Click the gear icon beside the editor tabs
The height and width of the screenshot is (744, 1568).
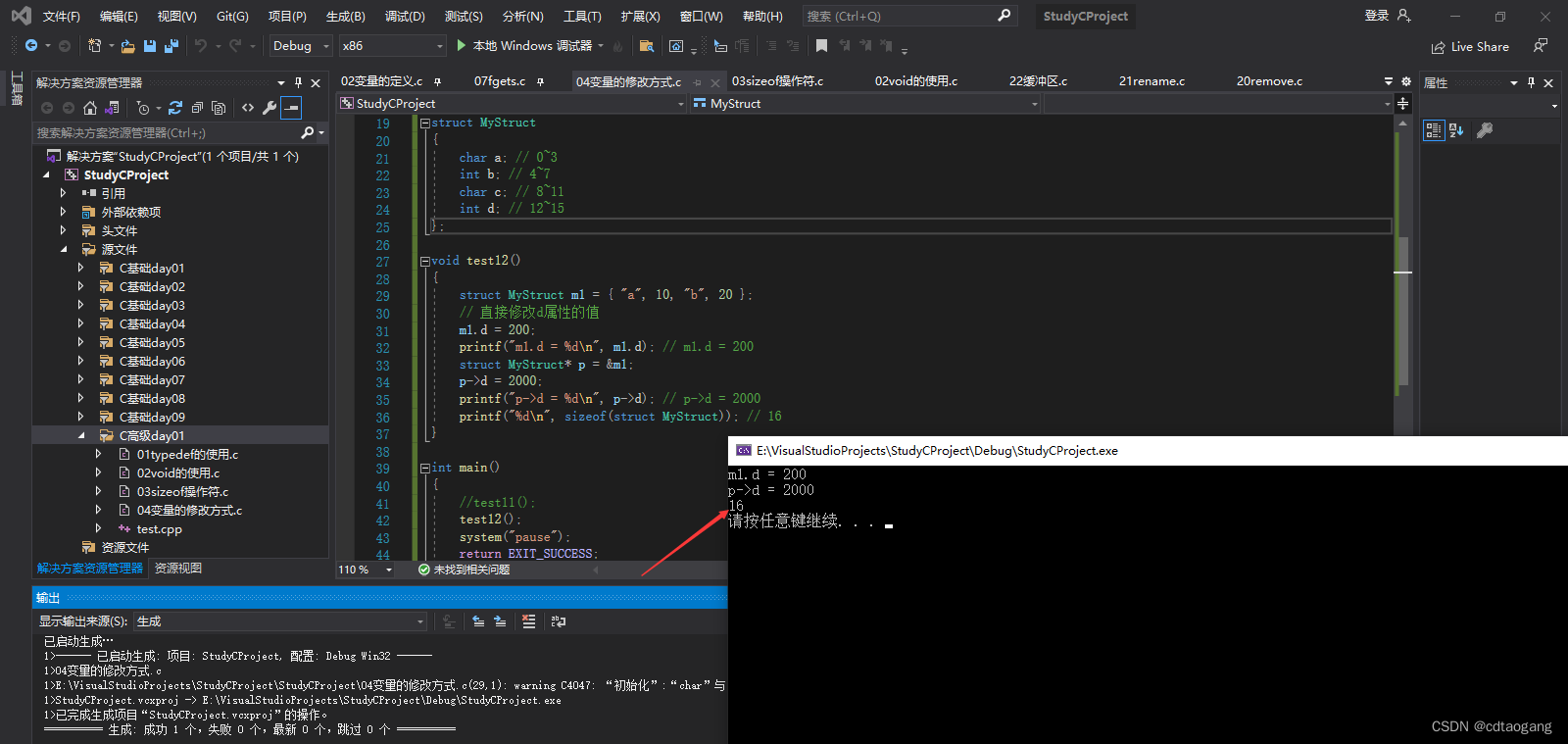coord(1406,81)
